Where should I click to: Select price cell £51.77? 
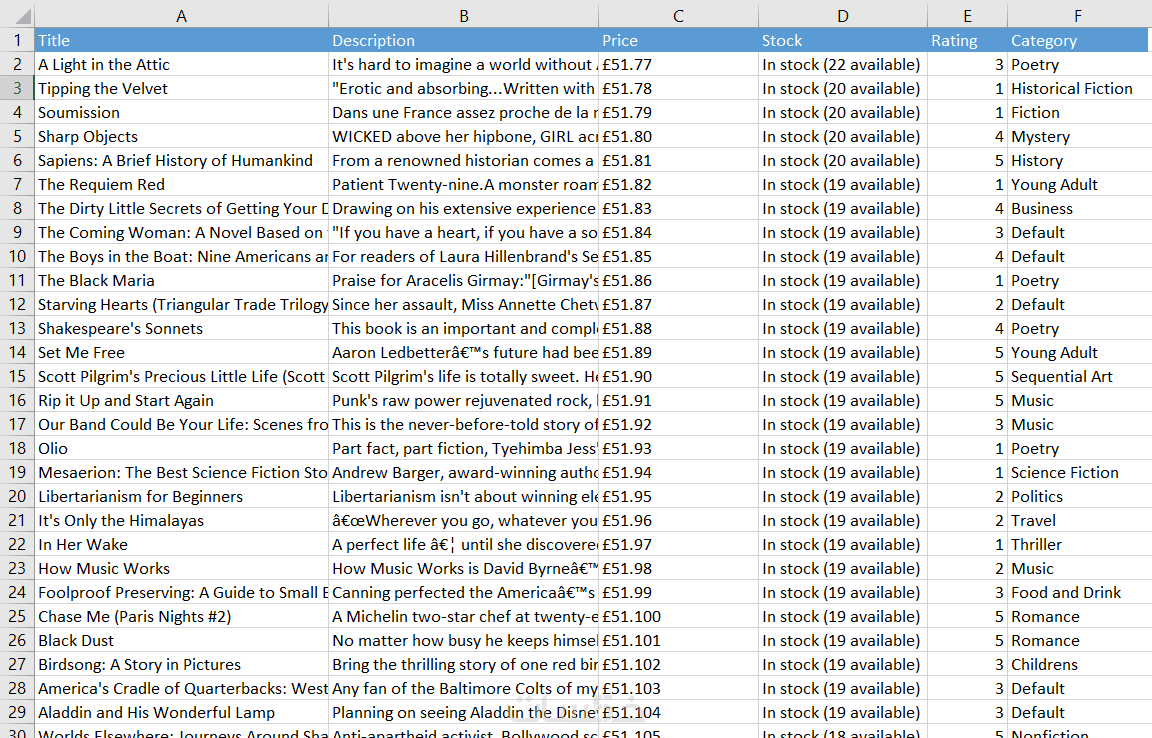pos(678,65)
